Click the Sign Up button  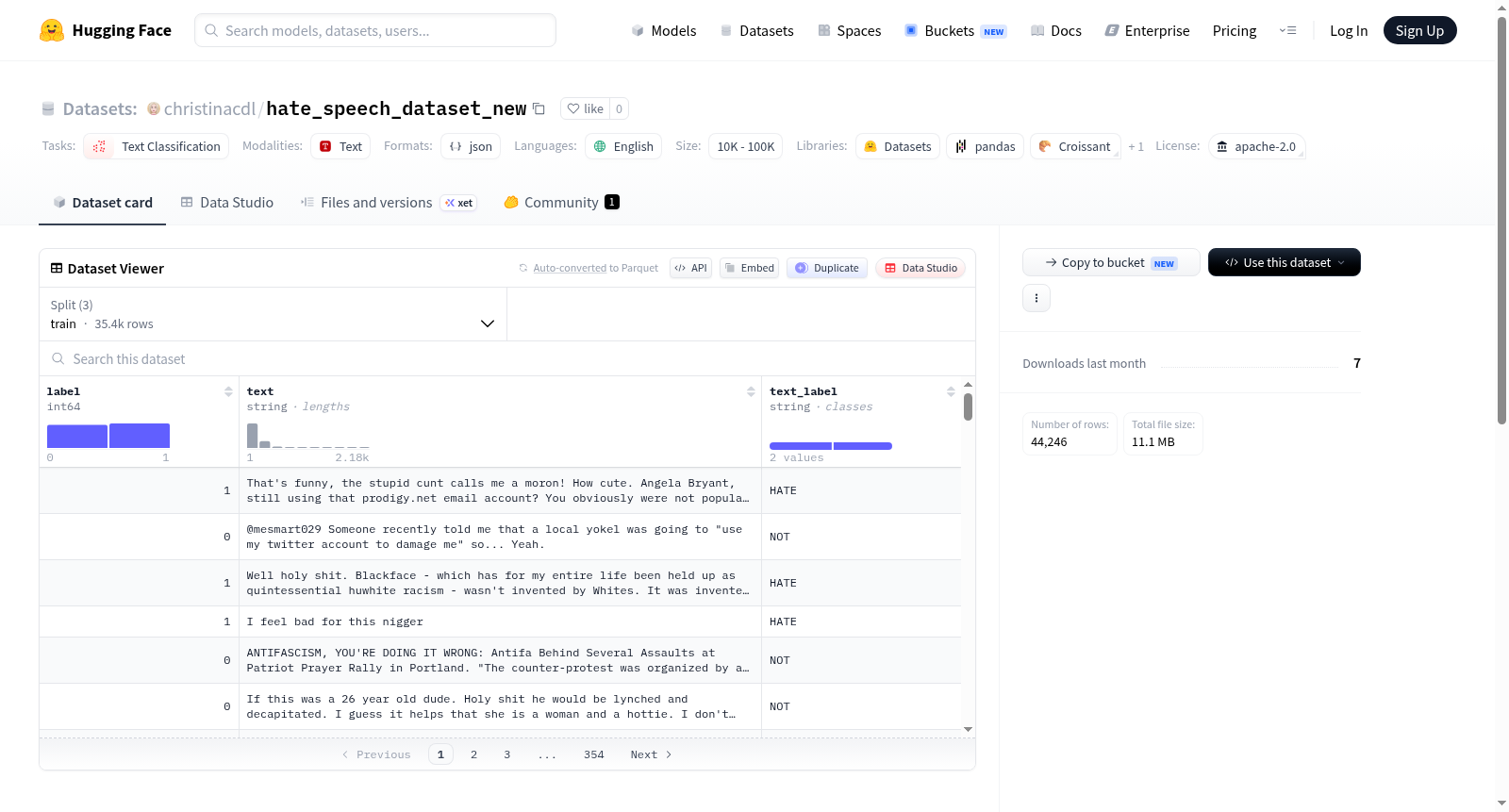point(1419,30)
